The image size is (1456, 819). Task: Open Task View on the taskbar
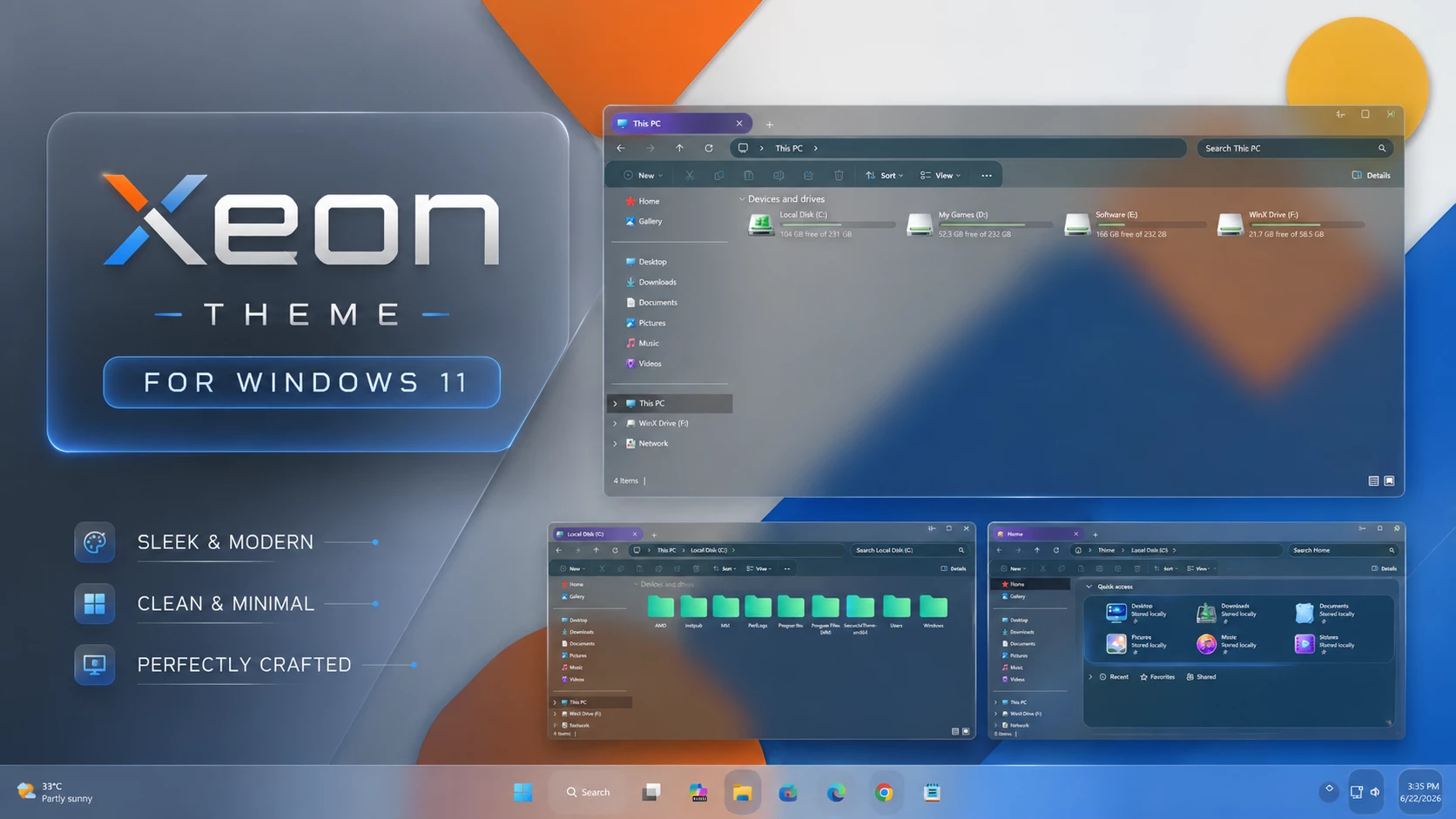pyautogui.click(x=651, y=792)
